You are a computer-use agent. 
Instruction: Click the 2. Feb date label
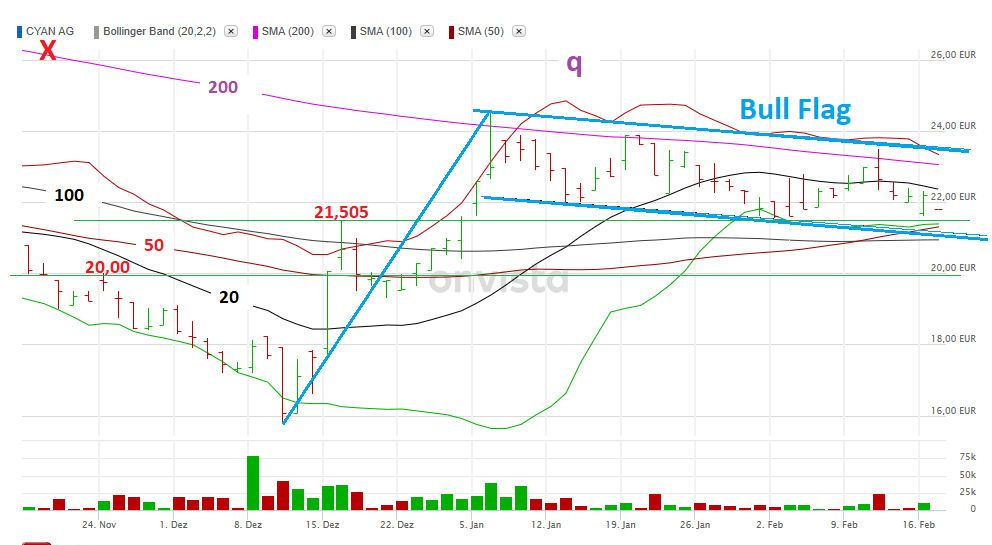770,524
